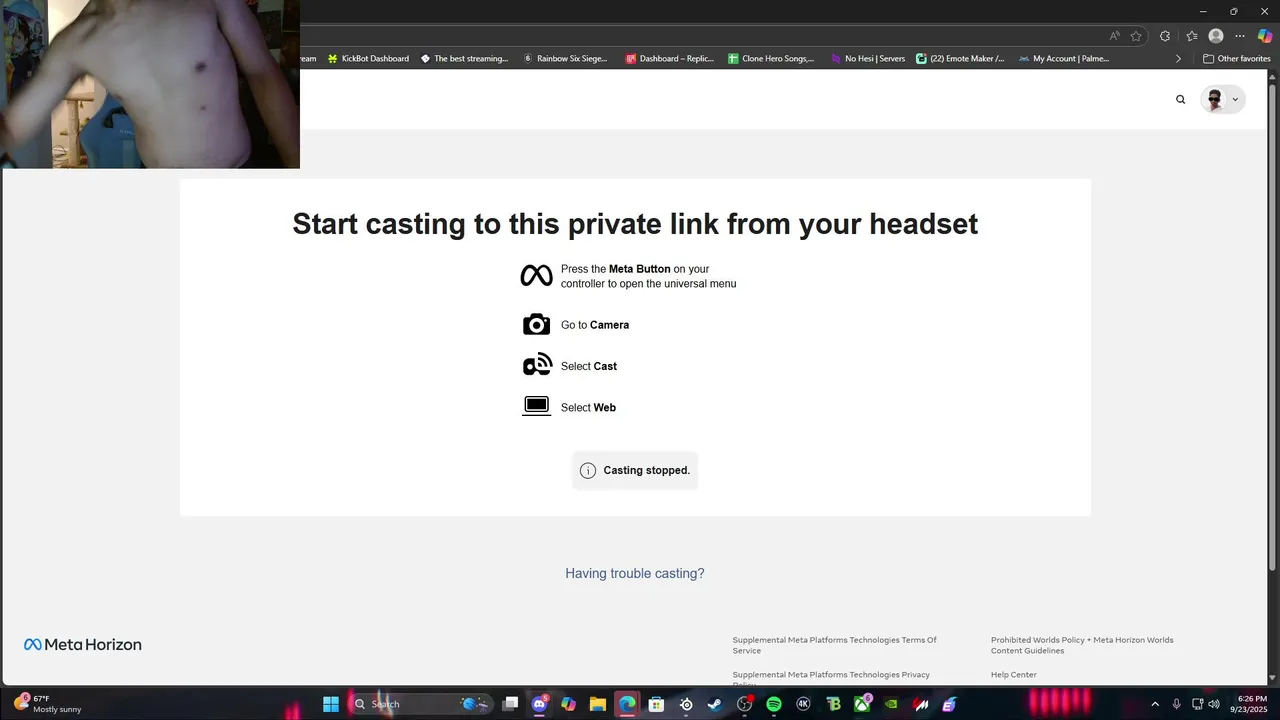Open browser Extensions icon
This screenshot has width=1280, height=720.
point(1165,36)
